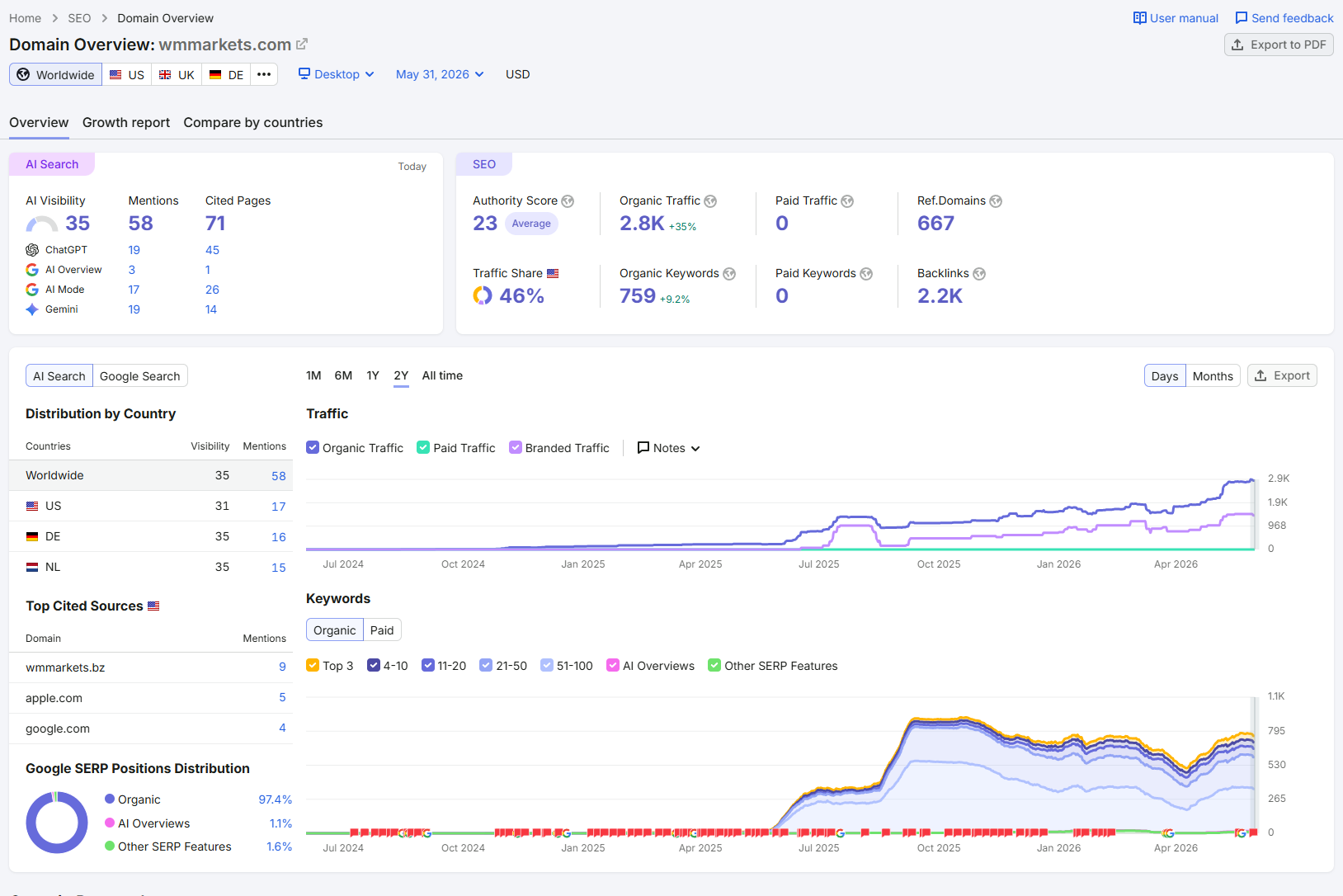Click the Organic Keywords info icon
The image size is (1343, 896).
coord(729,274)
